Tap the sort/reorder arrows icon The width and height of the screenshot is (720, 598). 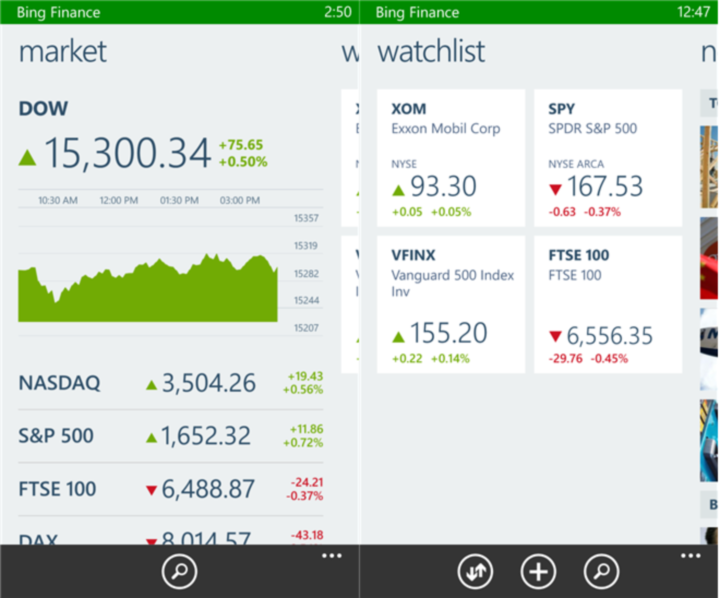476,572
